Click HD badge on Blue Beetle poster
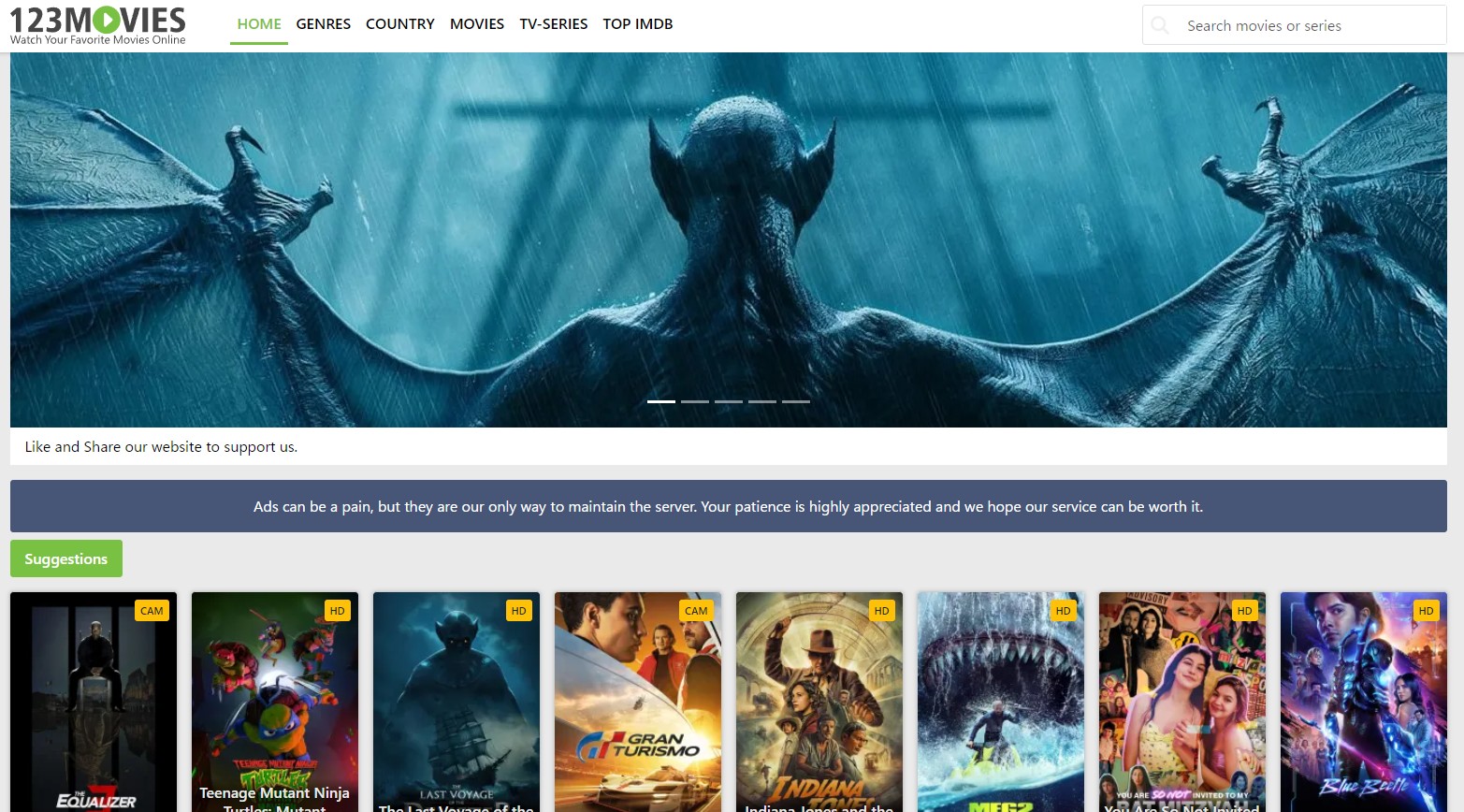The image size is (1464, 812). click(1427, 611)
